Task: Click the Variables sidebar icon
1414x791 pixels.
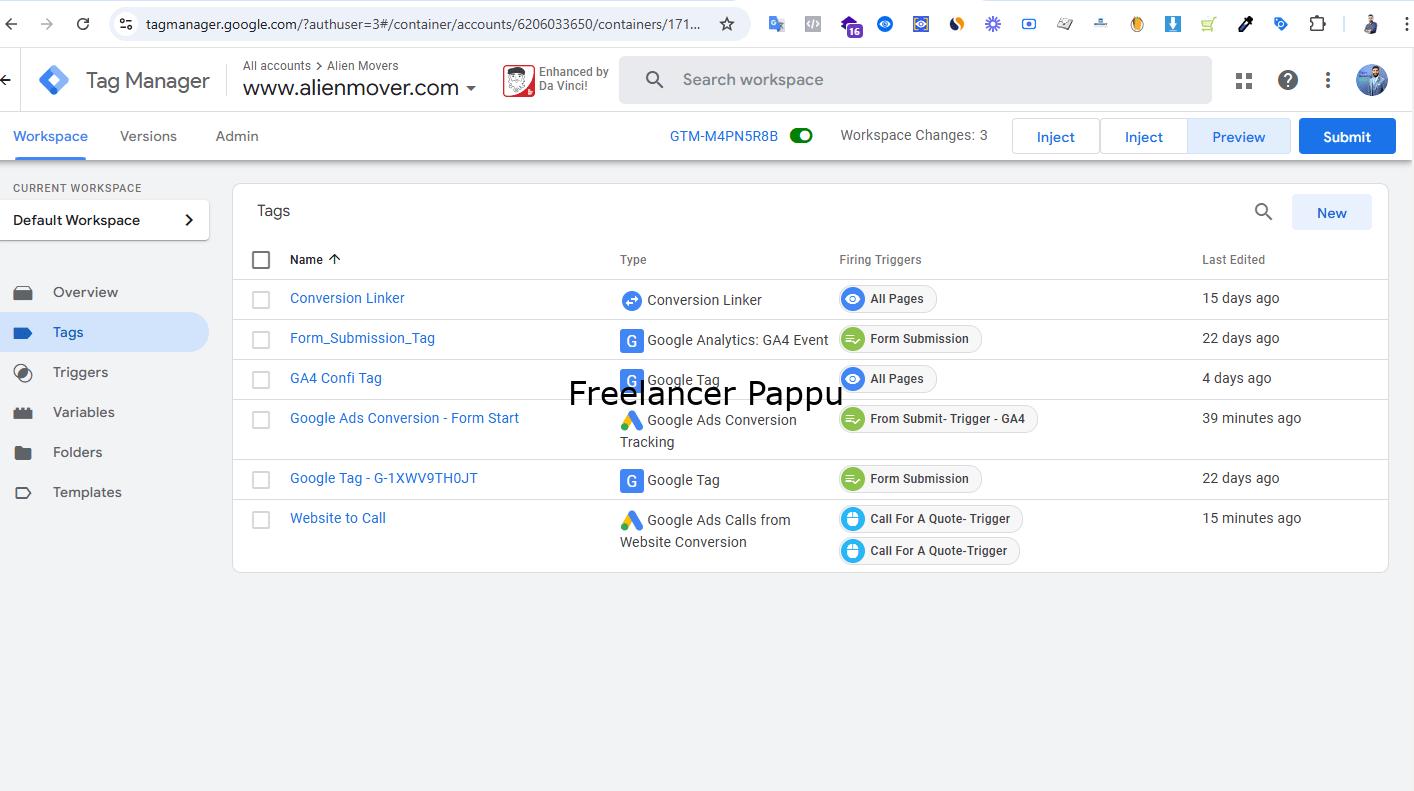Action: [23, 412]
